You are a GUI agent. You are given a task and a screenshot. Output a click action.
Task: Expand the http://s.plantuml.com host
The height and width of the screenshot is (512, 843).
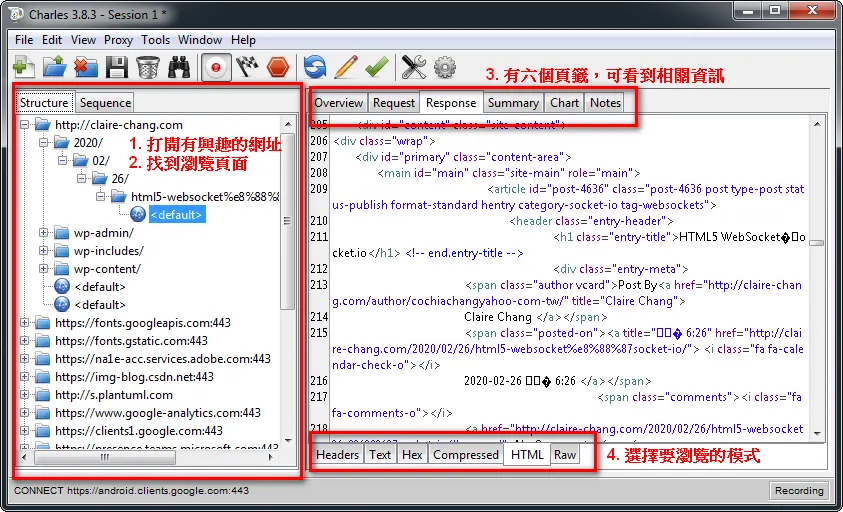point(24,395)
